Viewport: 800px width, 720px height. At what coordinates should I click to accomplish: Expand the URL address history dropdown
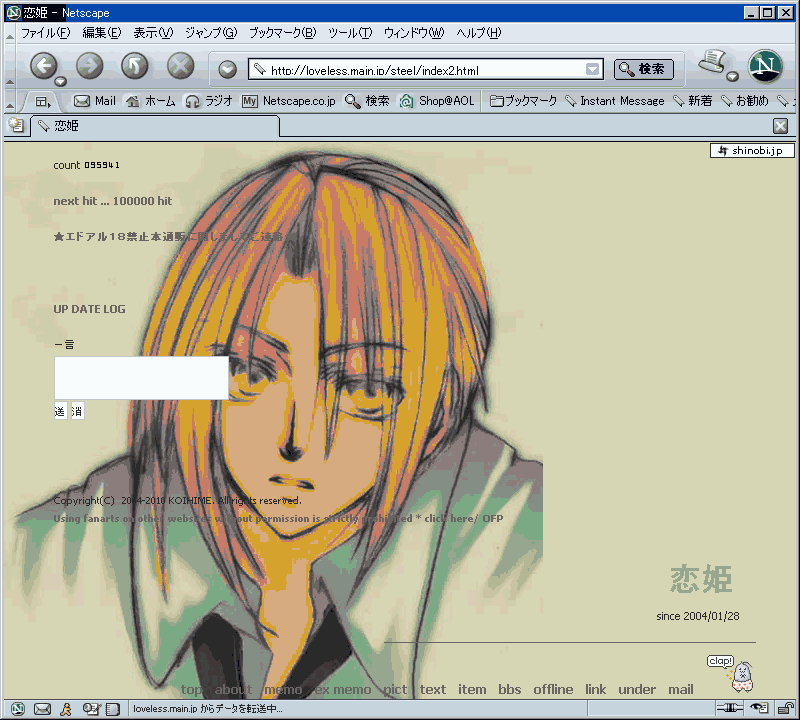[592, 69]
